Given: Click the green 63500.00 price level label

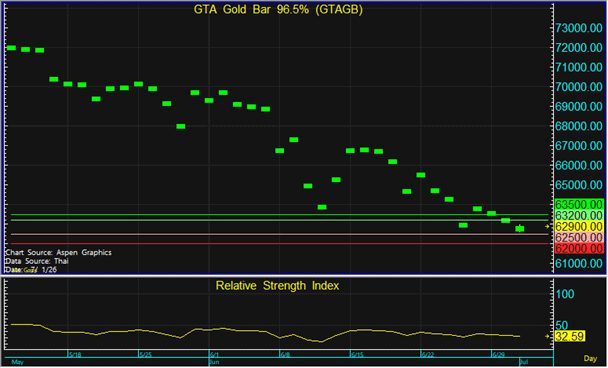Looking at the screenshot, I should pyautogui.click(x=579, y=204).
